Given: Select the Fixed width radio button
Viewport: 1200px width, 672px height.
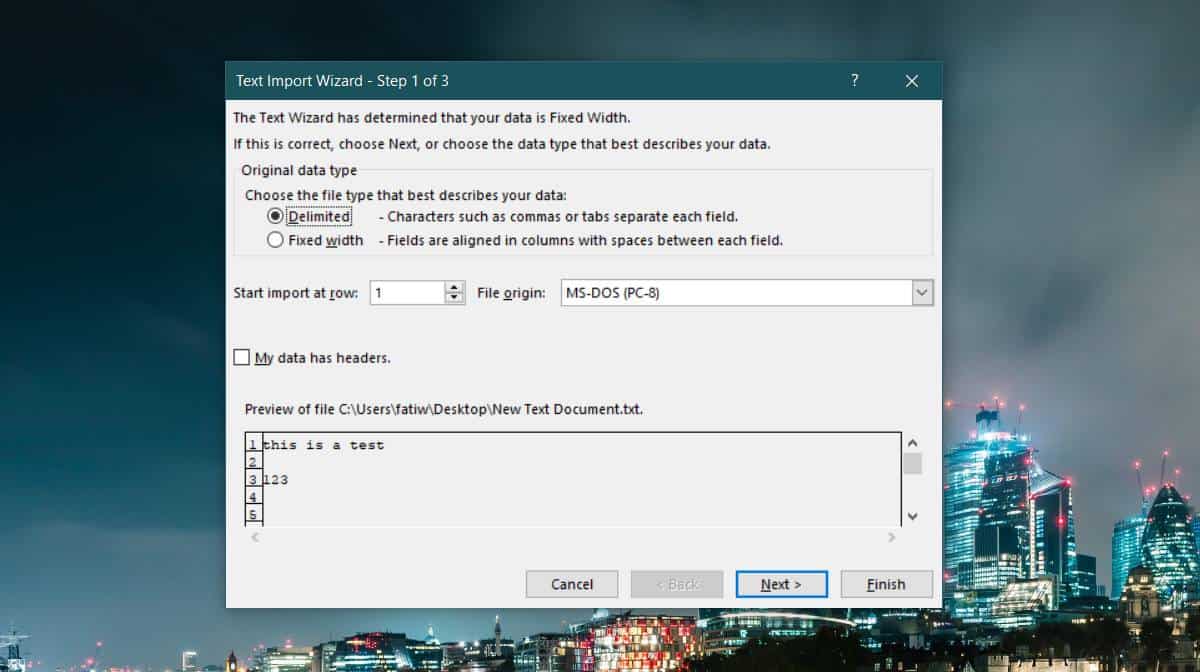Looking at the screenshot, I should click(275, 240).
